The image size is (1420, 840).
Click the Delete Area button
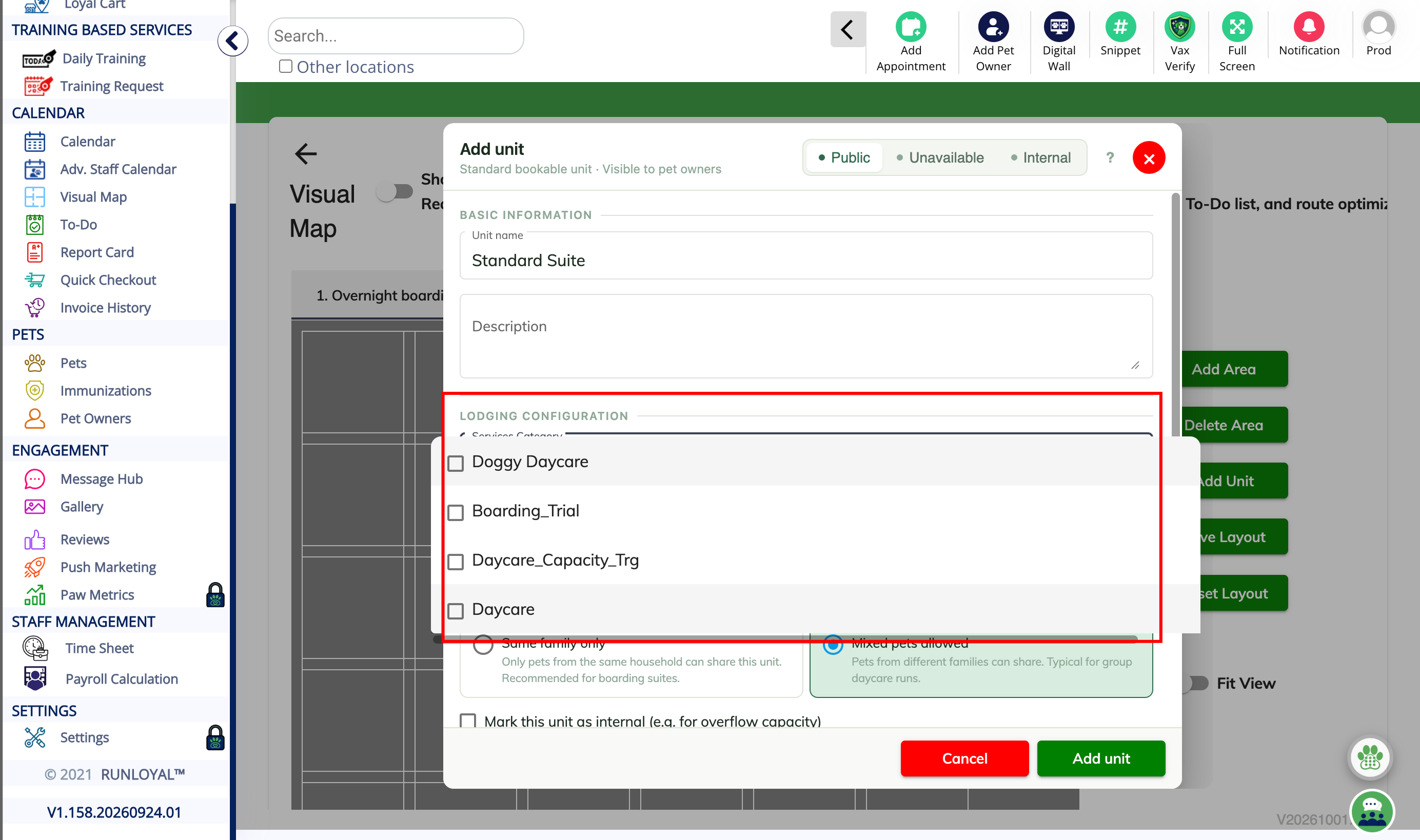tap(1234, 425)
